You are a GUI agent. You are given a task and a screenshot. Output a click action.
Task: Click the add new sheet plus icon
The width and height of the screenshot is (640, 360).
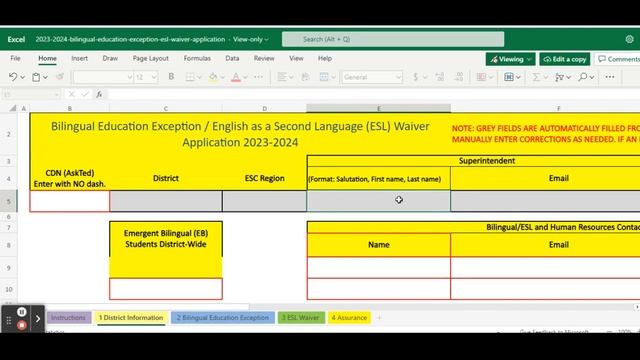[x=379, y=318]
